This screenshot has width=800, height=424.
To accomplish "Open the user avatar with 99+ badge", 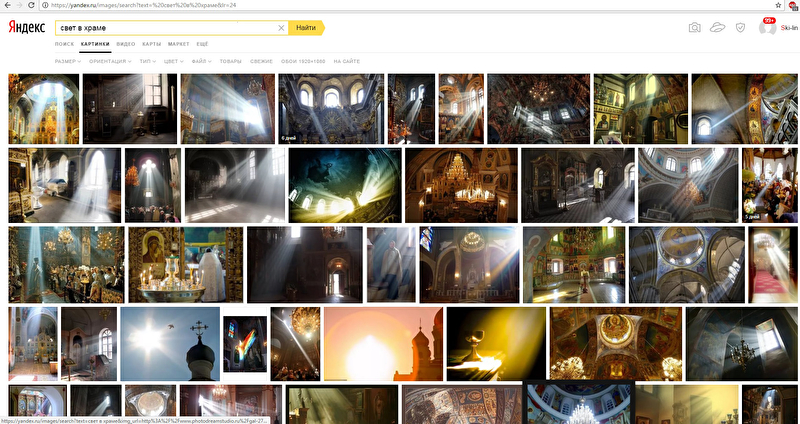I will click(767, 27).
